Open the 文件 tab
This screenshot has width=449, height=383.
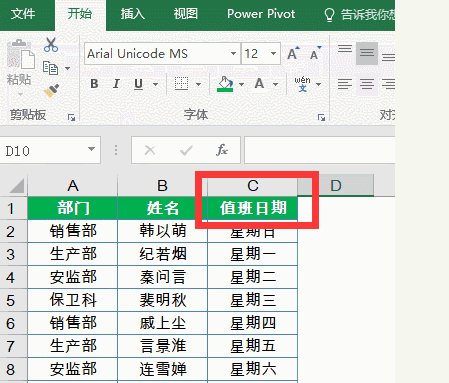point(23,14)
